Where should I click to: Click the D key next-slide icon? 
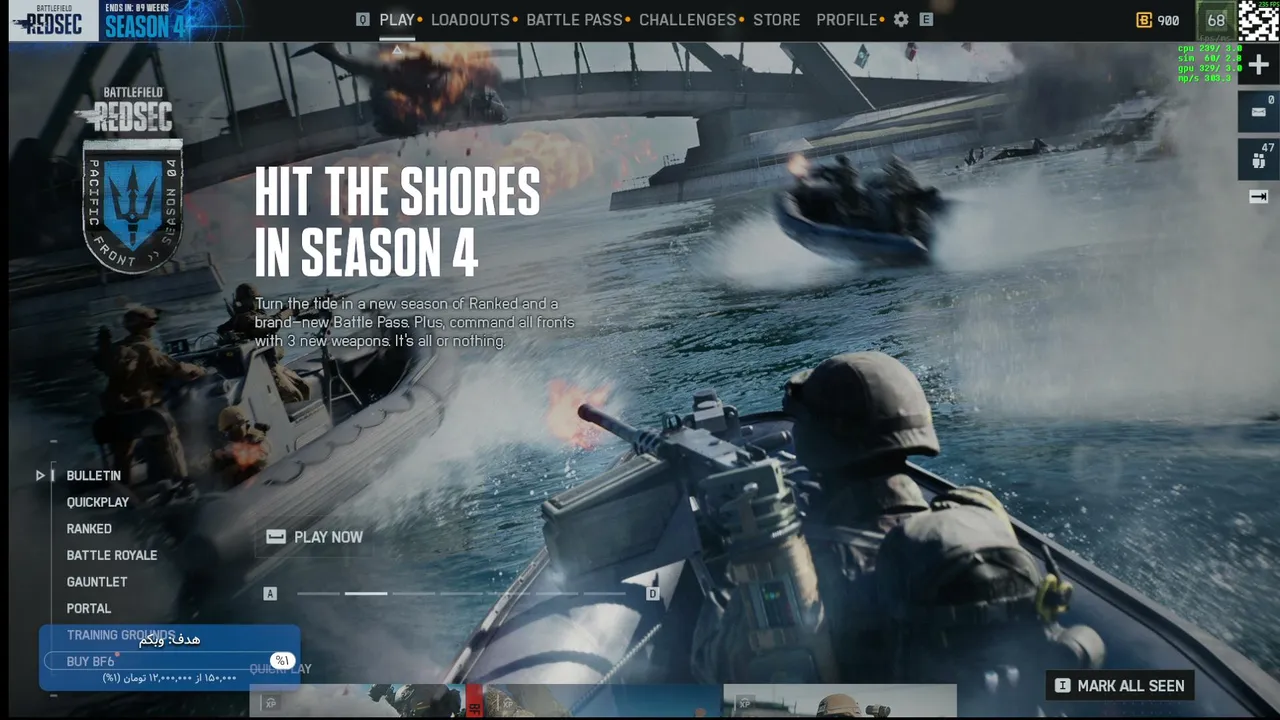pyautogui.click(x=652, y=594)
